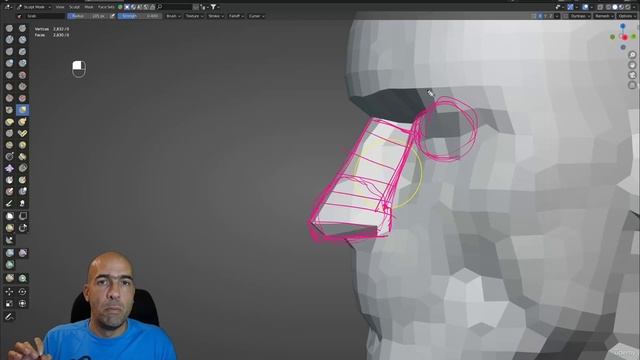
Task: Select the Line Project tool
Action: pos(9,240)
